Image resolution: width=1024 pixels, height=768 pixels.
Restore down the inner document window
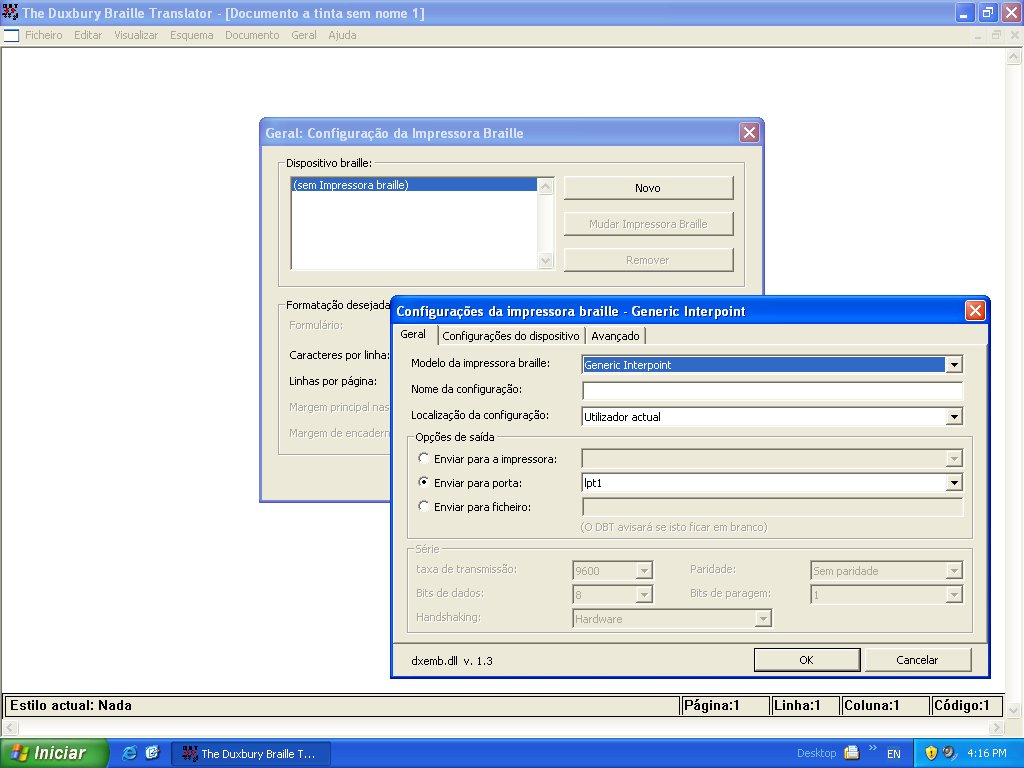coord(996,35)
